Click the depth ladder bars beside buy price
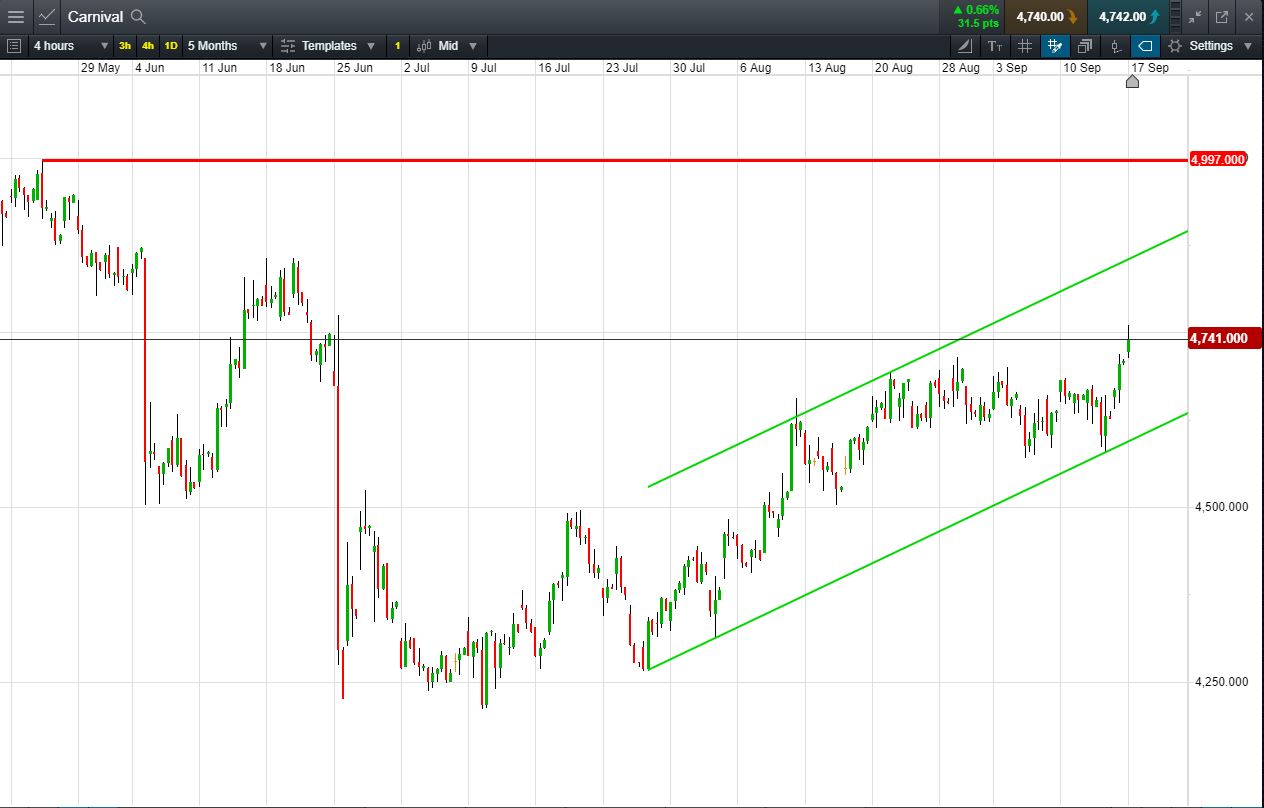Viewport: 1264px width, 808px height. click(1175, 17)
